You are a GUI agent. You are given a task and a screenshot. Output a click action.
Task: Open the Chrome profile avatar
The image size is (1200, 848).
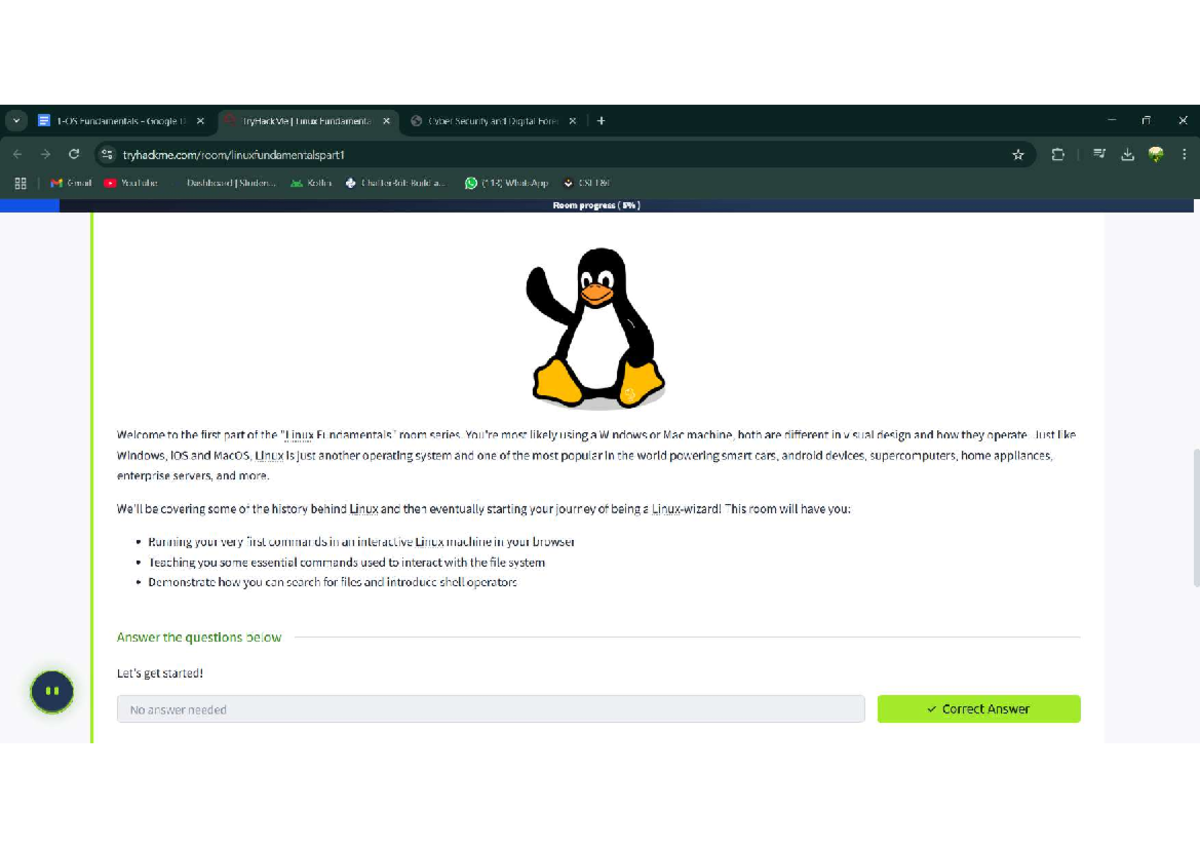(1156, 154)
